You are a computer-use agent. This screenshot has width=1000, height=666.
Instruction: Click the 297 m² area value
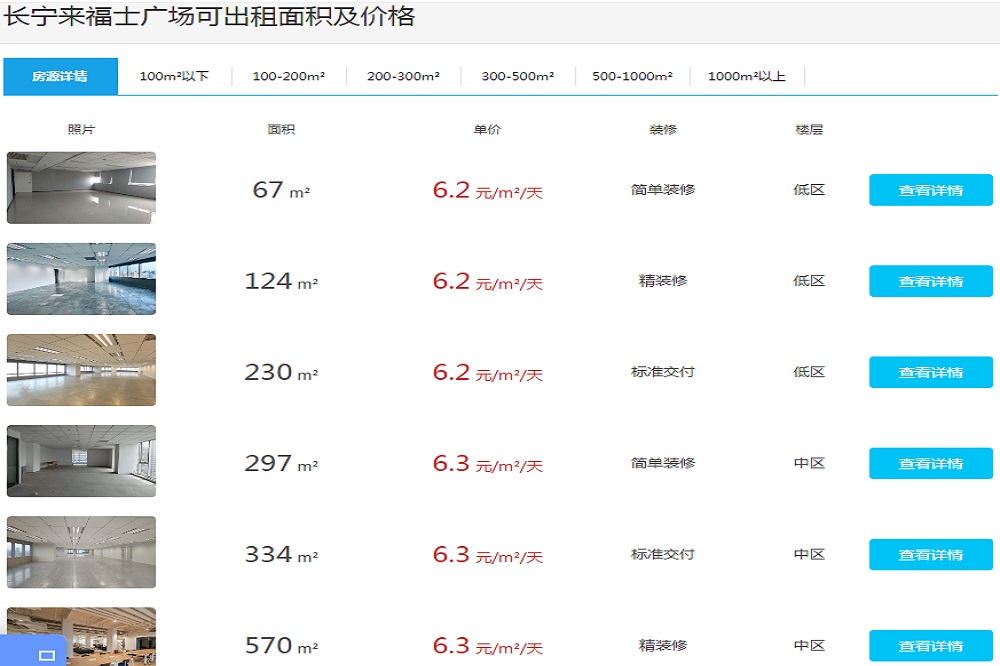[x=281, y=464]
